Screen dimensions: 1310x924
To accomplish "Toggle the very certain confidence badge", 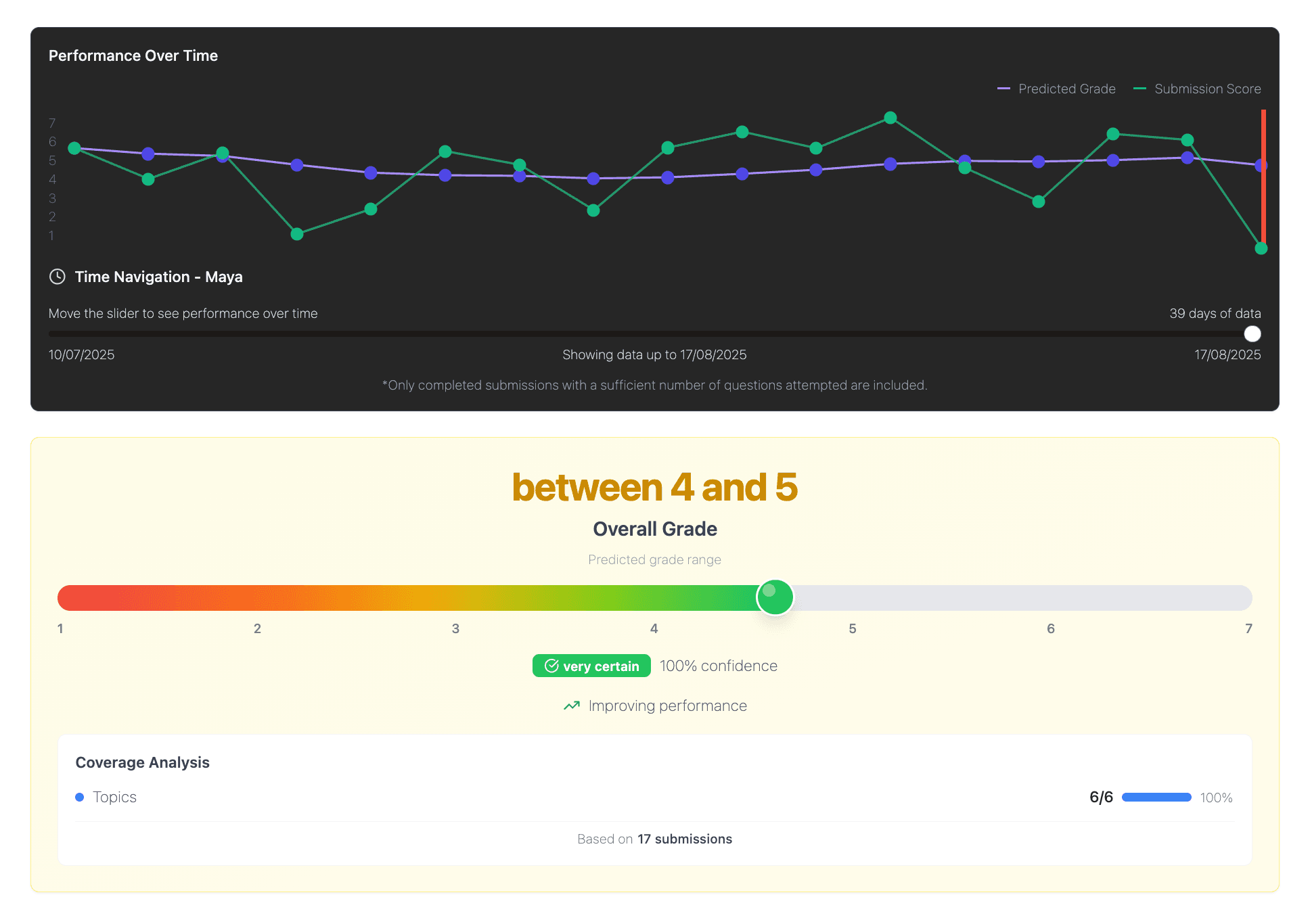I will click(591, 666).
